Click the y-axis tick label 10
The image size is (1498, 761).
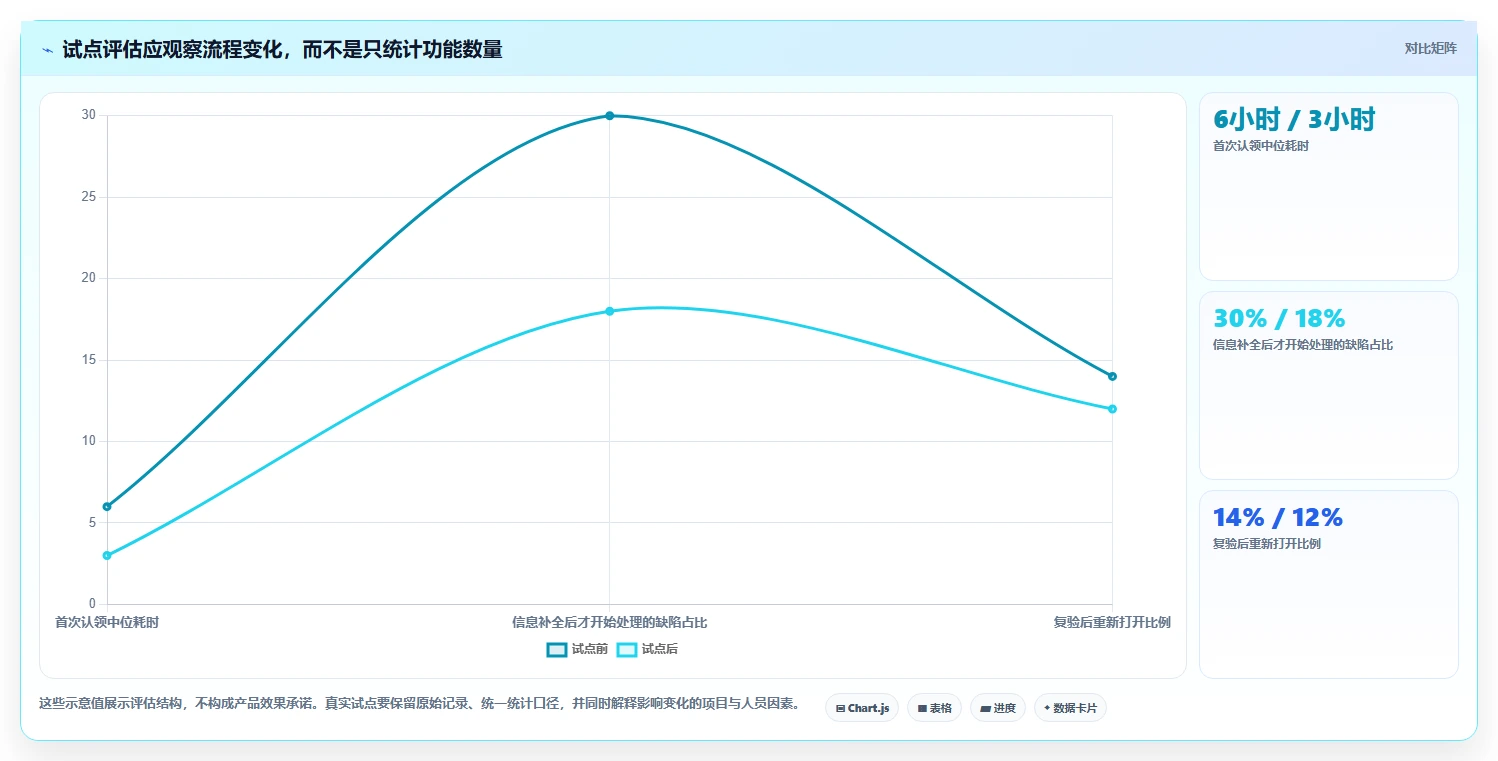pos(89,441)
